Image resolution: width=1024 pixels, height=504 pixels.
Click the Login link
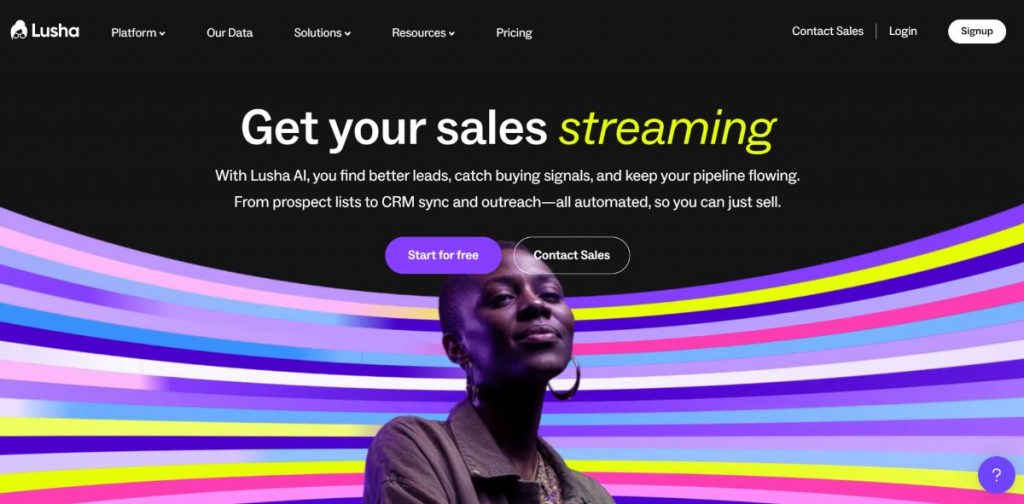coord(903,31)
